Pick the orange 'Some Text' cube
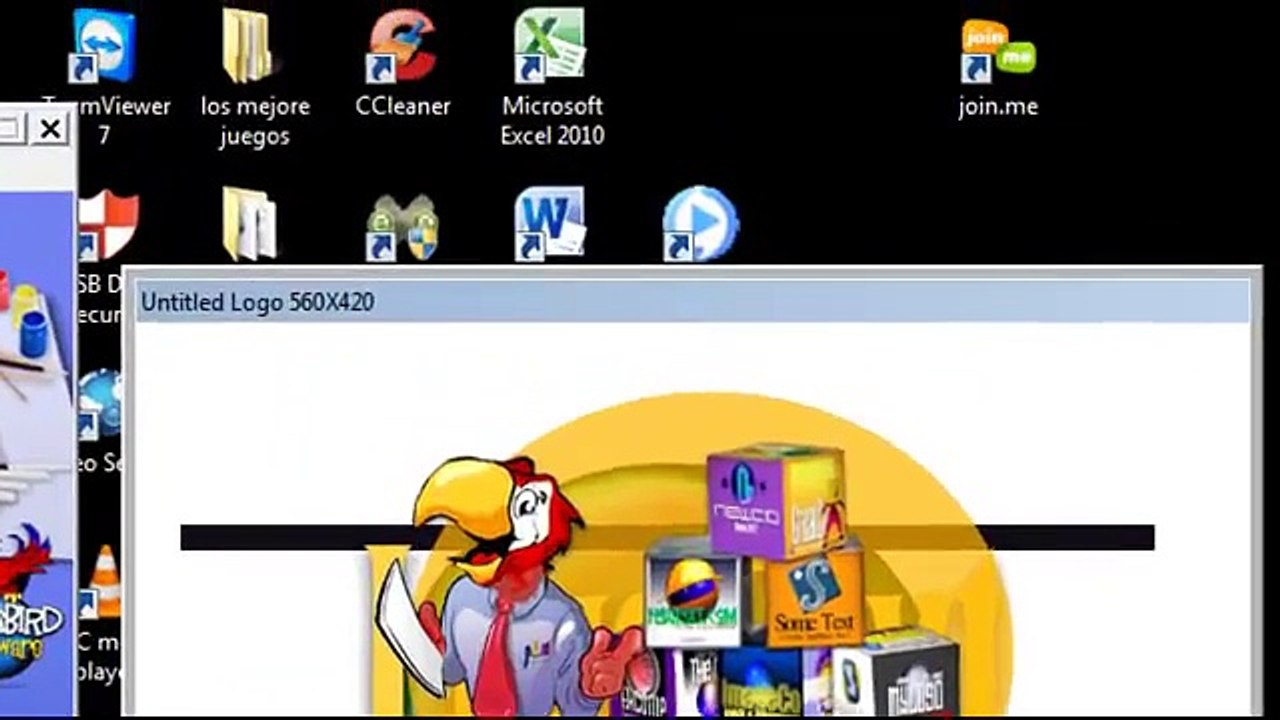The width and height of the screenshot is (1280, 720). point(814,596)
